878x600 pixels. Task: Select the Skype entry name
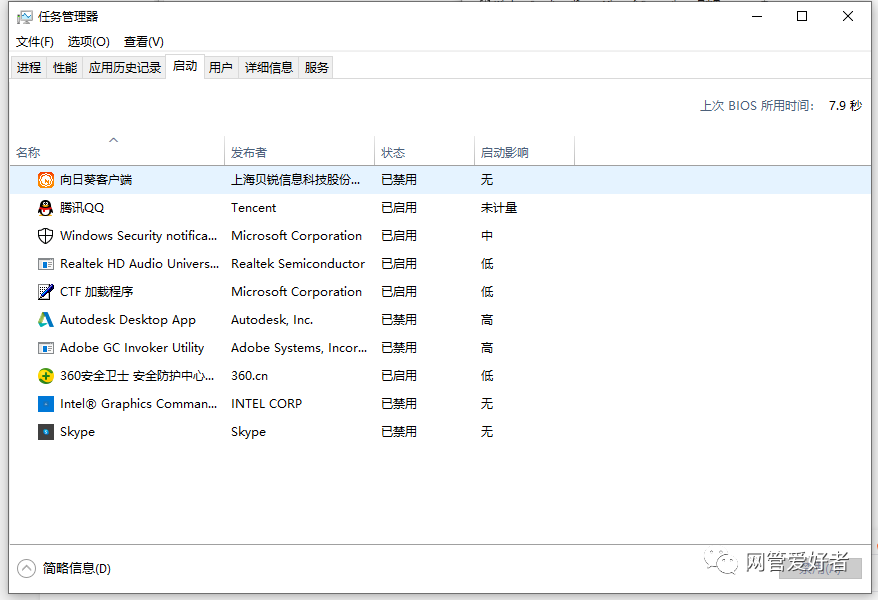77,432
